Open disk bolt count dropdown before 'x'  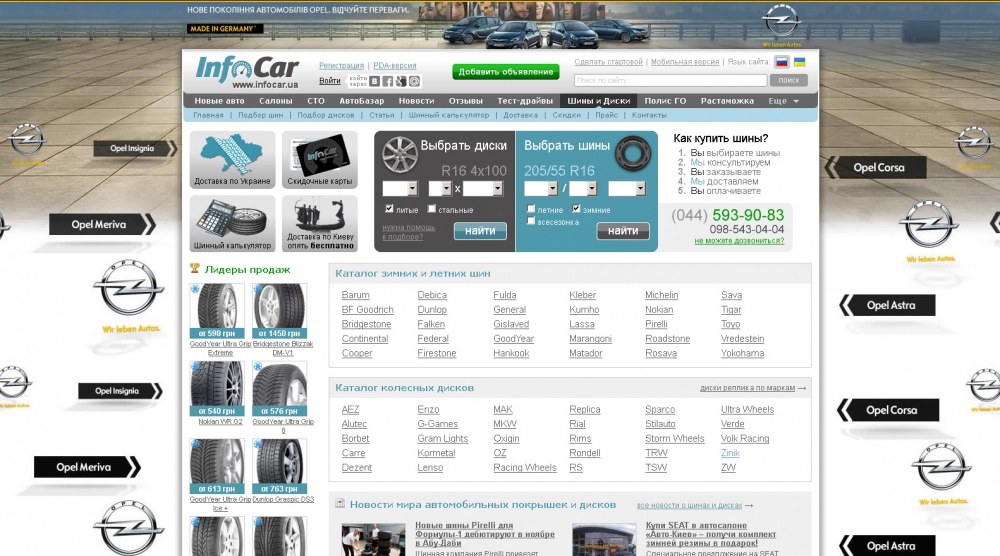[440, 189]
